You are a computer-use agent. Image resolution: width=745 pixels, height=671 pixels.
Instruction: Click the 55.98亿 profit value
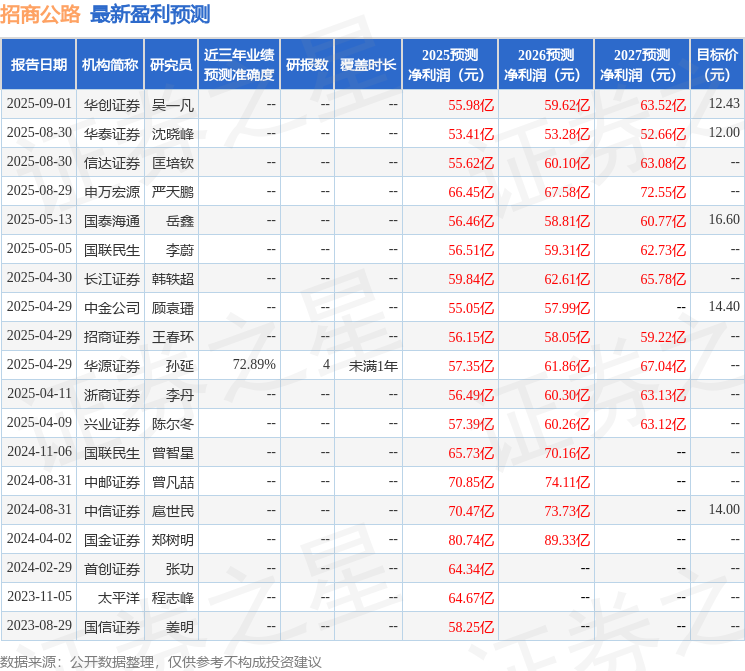pos(471,105)
